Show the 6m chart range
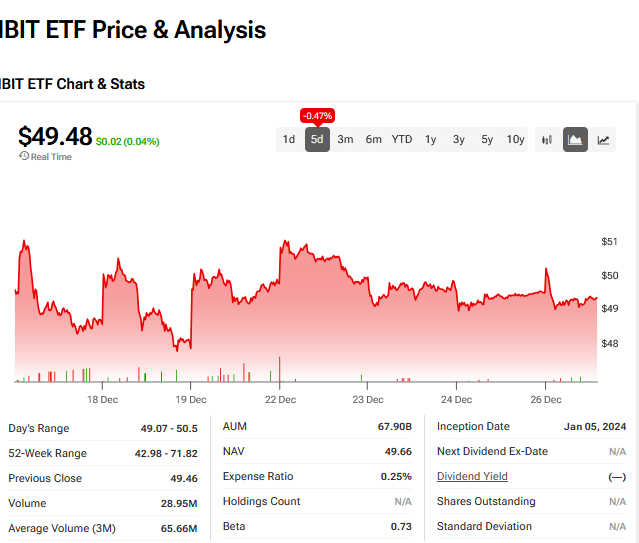This screenshot has height=543, width=639. click(373, 140)
